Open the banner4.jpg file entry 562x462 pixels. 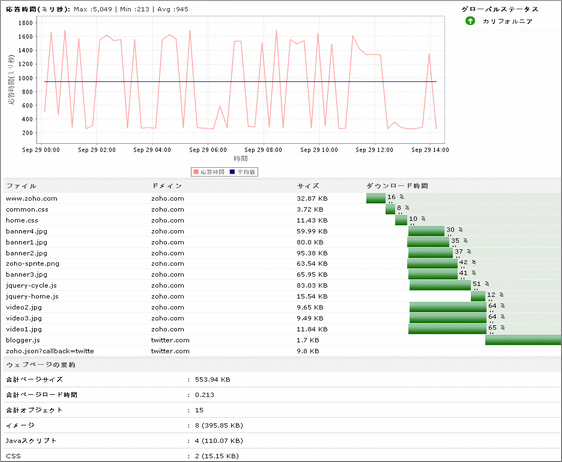[x=27, y=231]
